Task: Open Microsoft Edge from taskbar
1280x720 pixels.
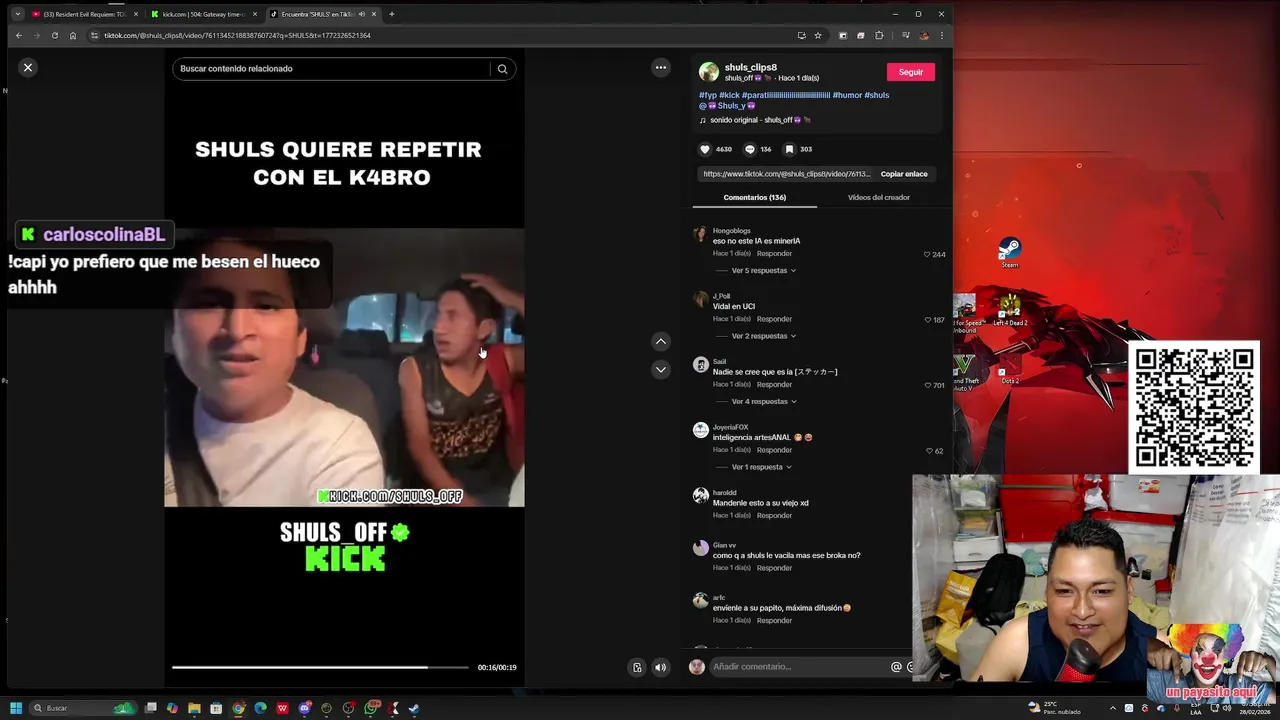Action: pyautogui.click(x=260, y=708)
